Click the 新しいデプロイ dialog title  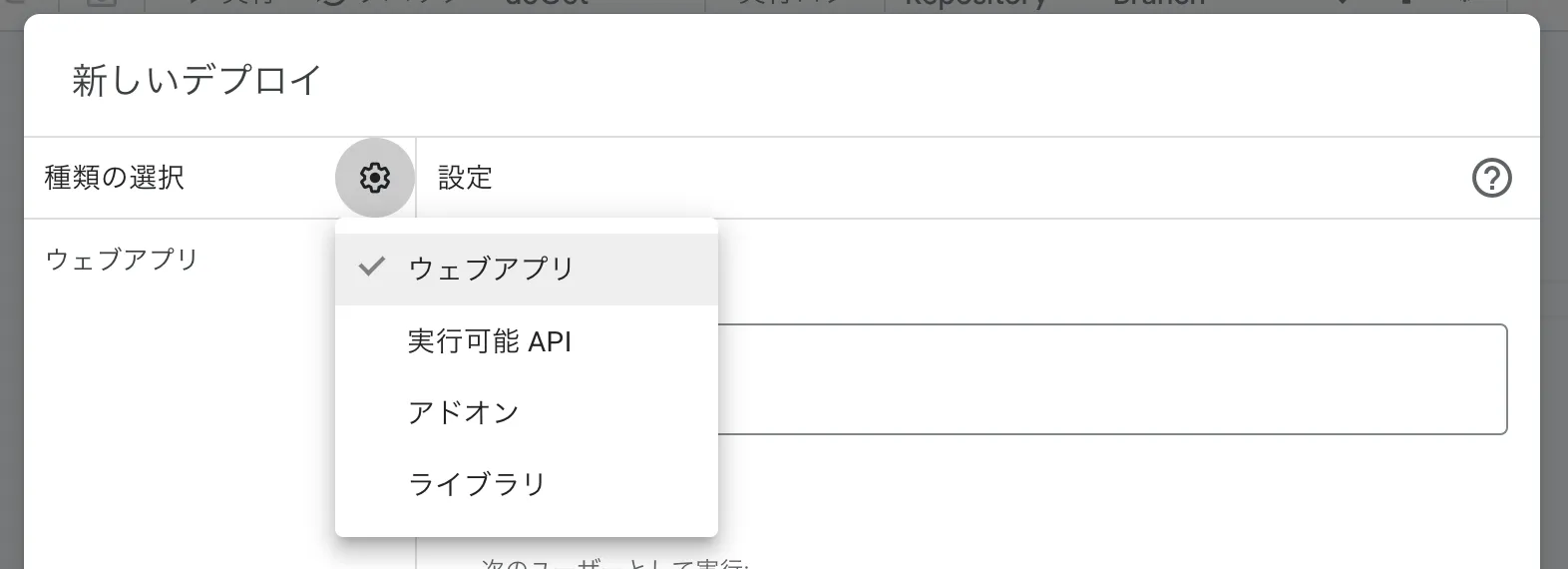pos(196,80)
